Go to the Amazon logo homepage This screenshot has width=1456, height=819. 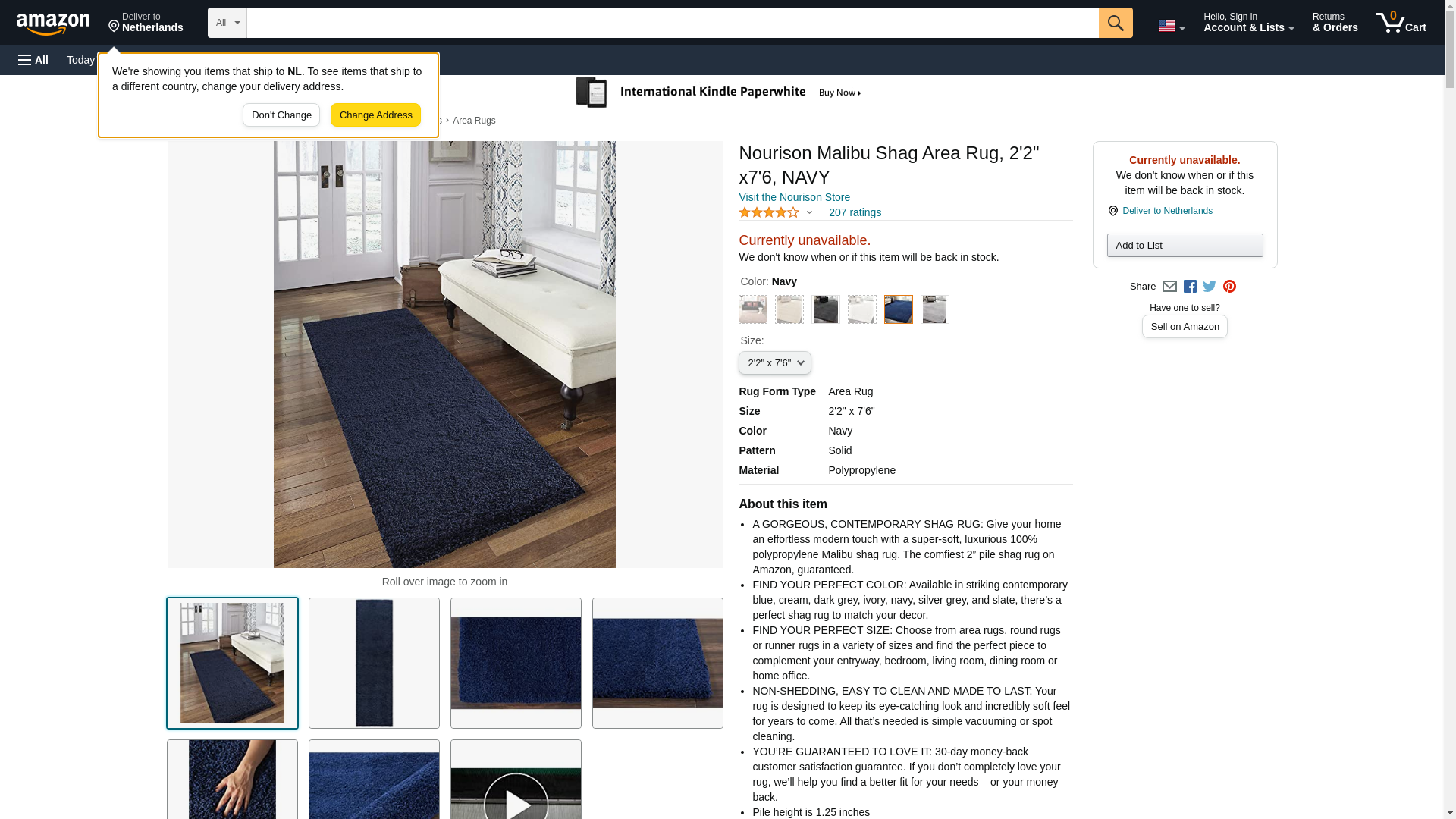coord(53,24)
